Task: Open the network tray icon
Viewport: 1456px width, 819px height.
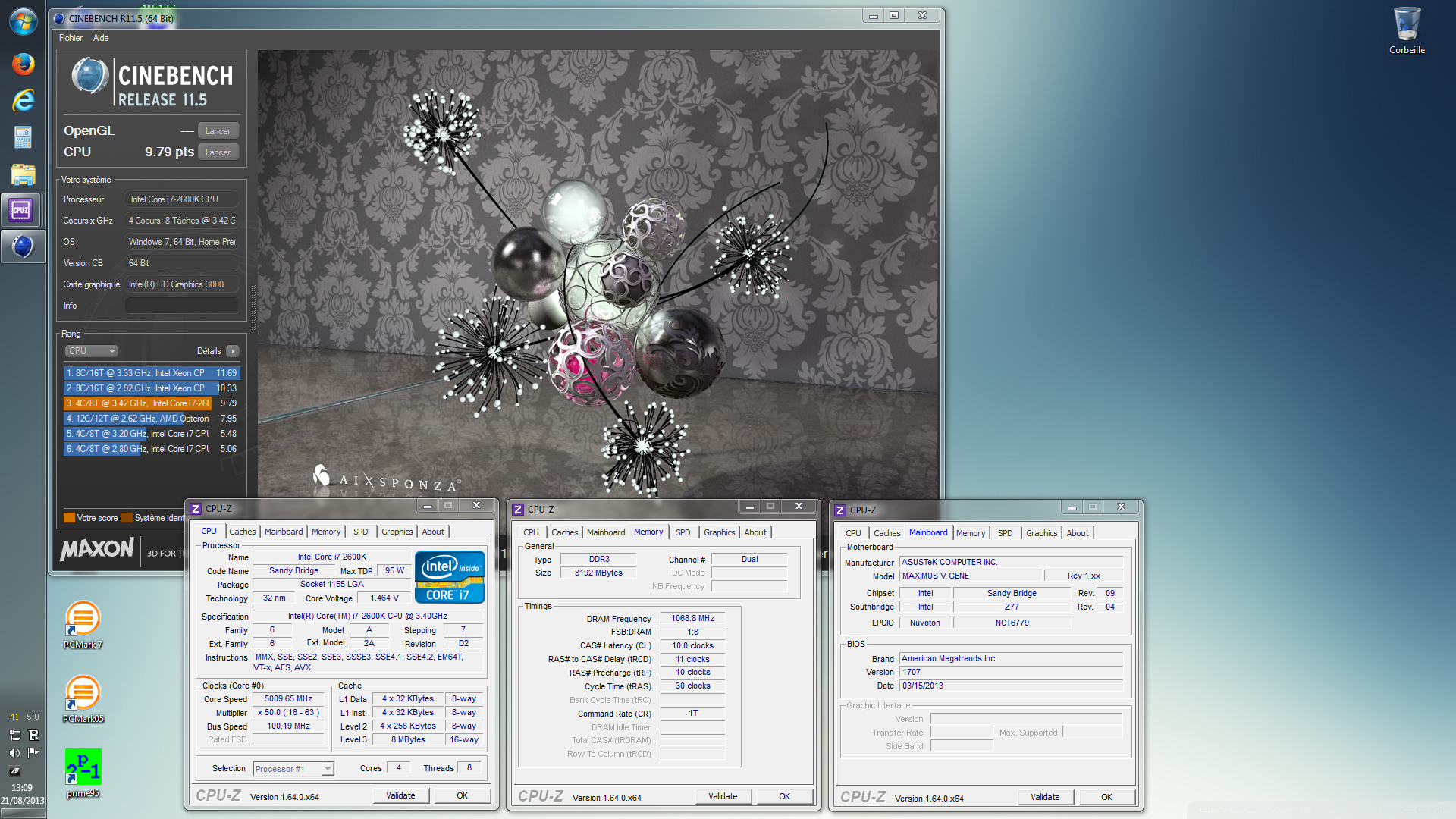Action: point(14,735)
